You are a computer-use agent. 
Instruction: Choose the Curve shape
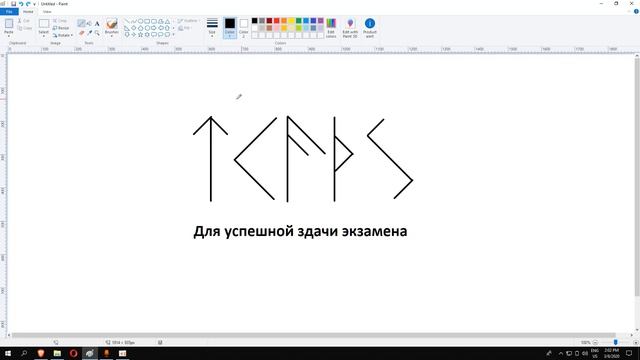point(133,21)
